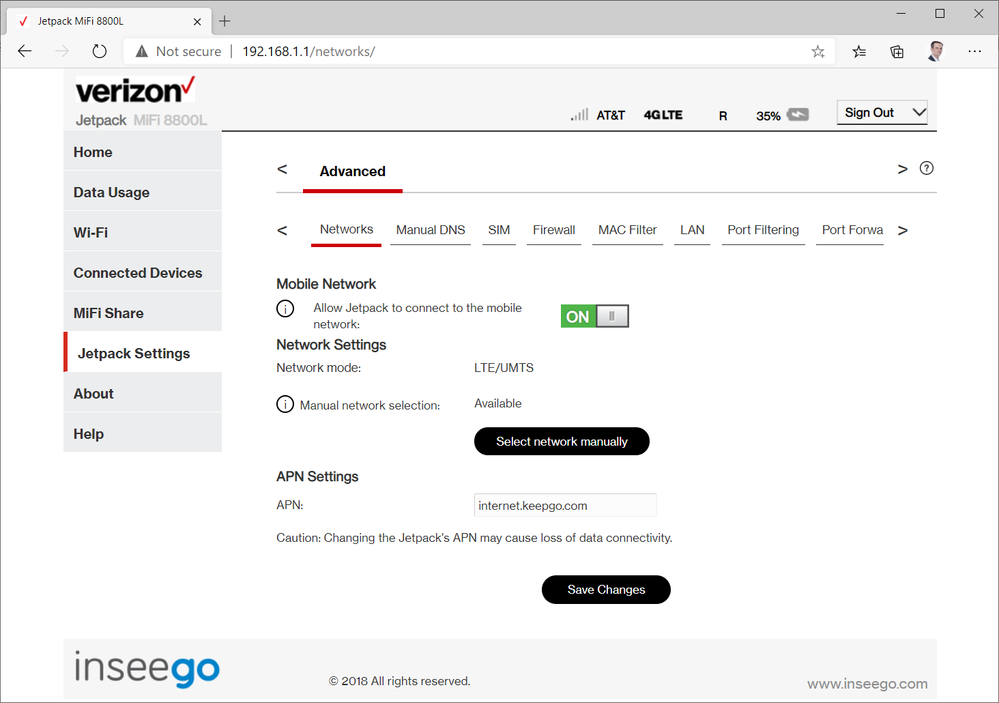
Task: Click the Select network manually button
Action: click(561, 441)
